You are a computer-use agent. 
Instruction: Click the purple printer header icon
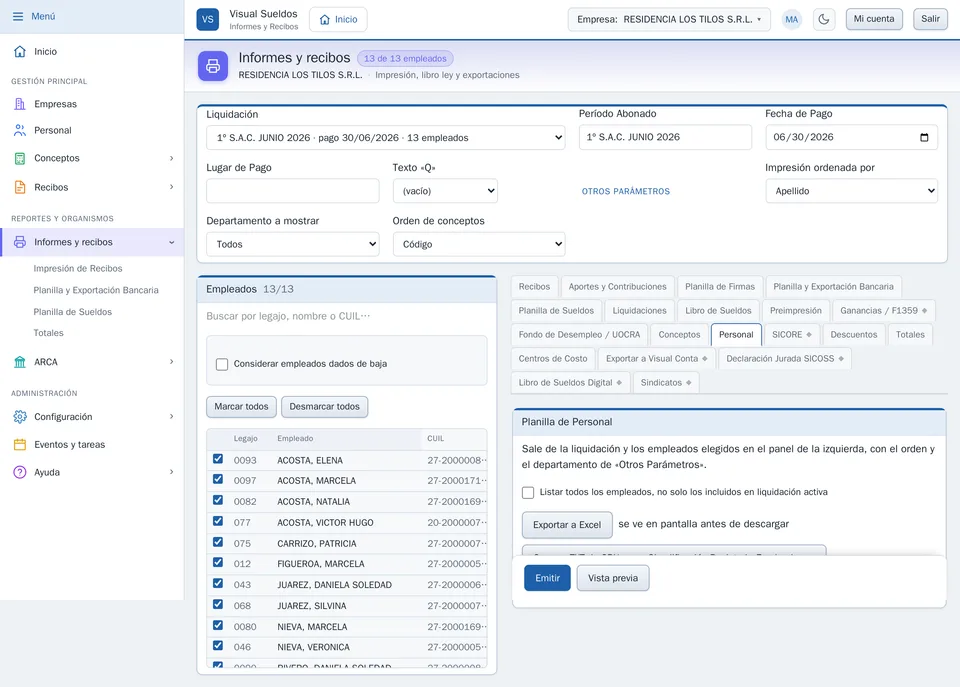pyautogui.click(x=213, y=66)
